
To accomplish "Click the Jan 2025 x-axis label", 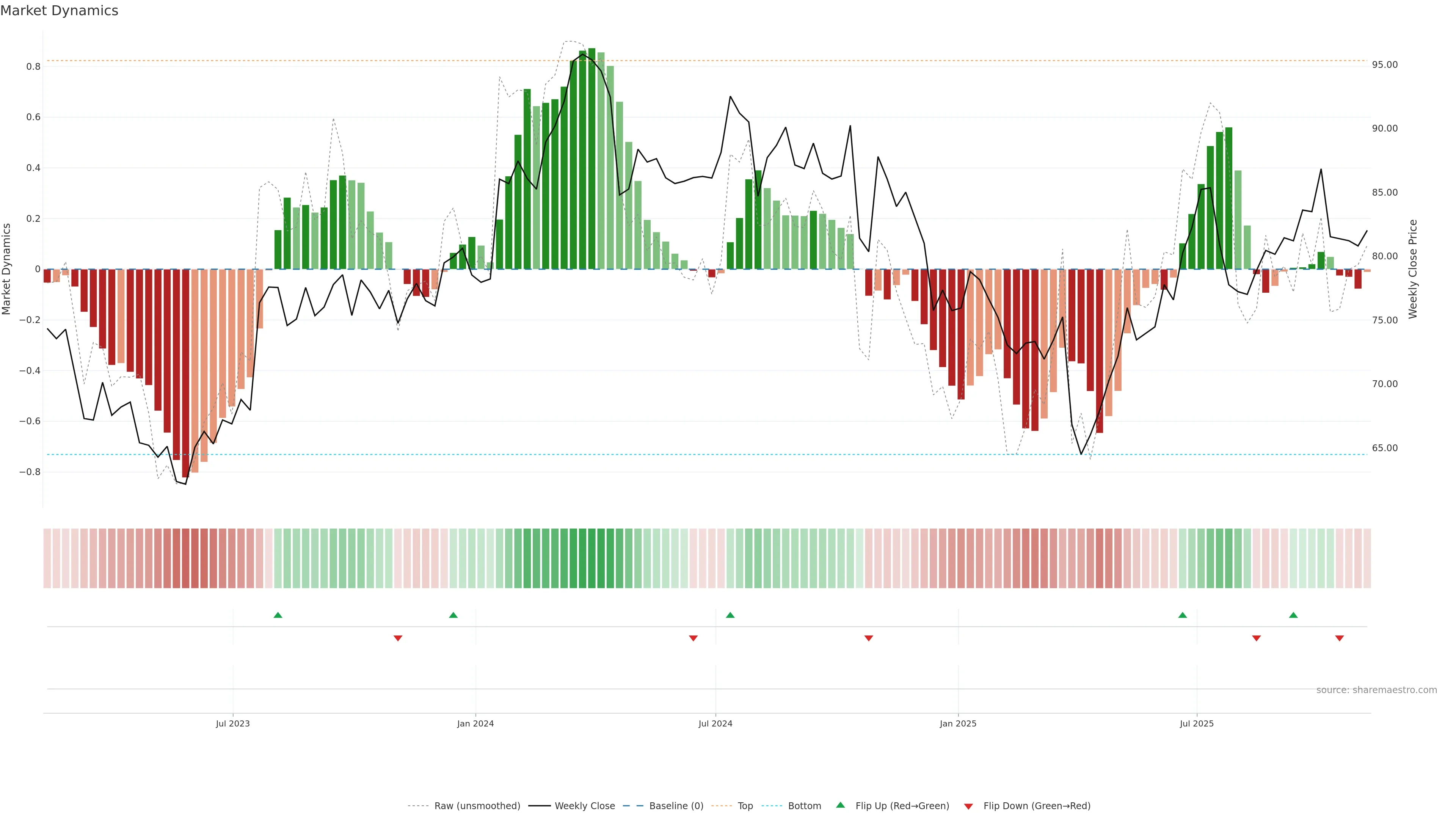I will point(957,723).
